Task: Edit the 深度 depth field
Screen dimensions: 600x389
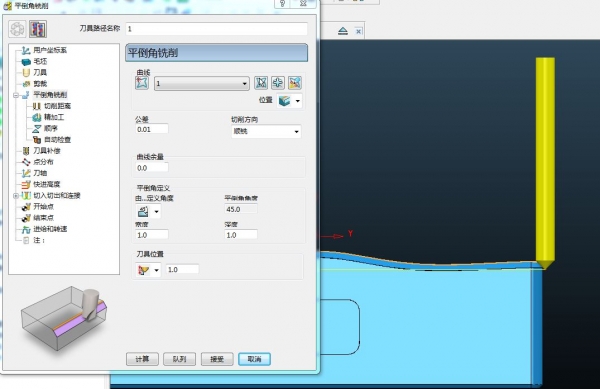Action: (x=241, y=235)
